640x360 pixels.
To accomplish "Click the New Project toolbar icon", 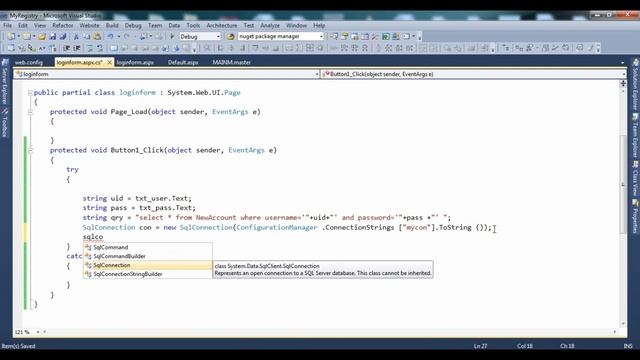I will pos(11,36).
